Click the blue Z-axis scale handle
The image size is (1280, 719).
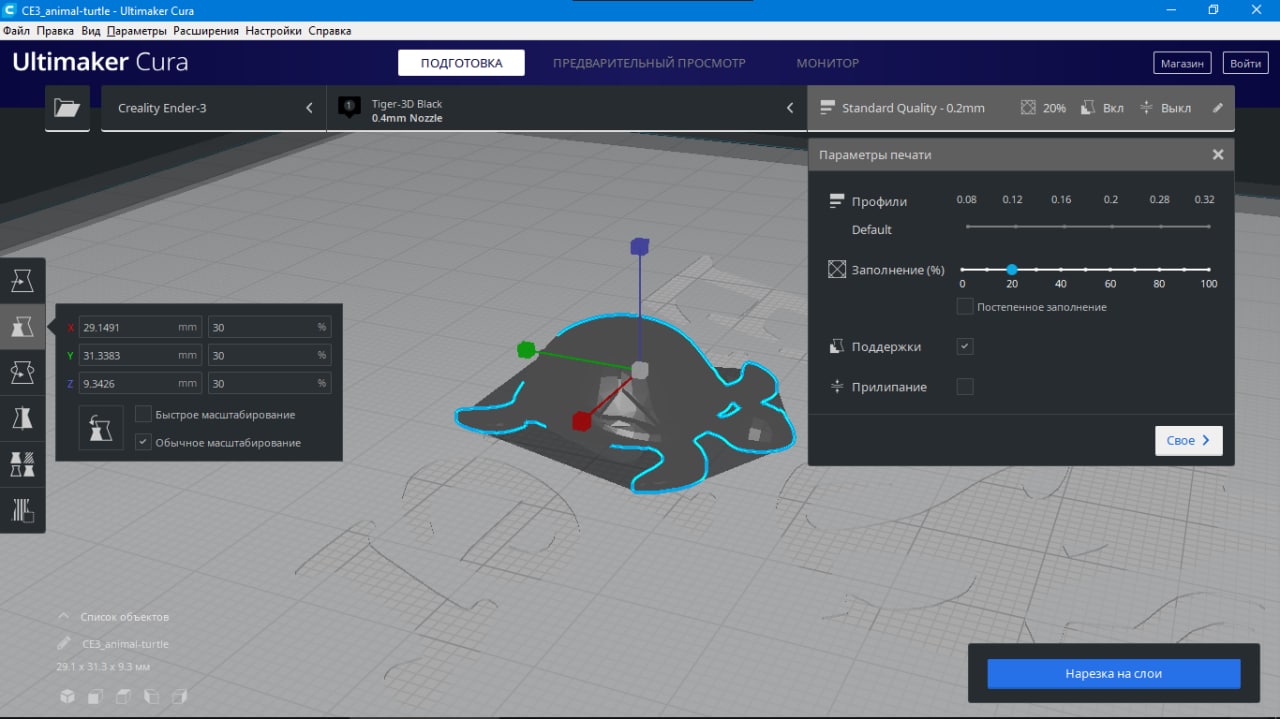click(640, 247)
